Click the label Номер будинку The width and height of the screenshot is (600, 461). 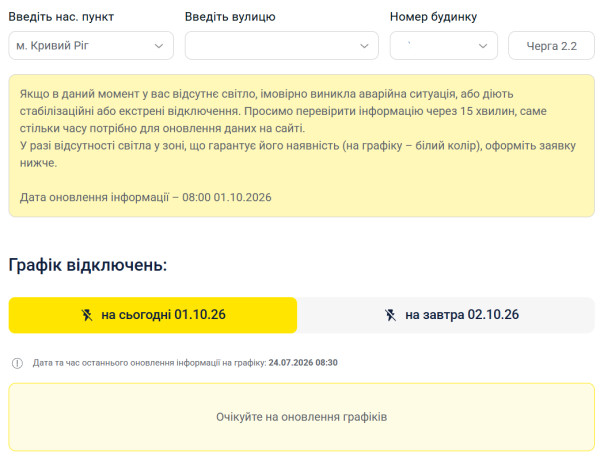434,17
